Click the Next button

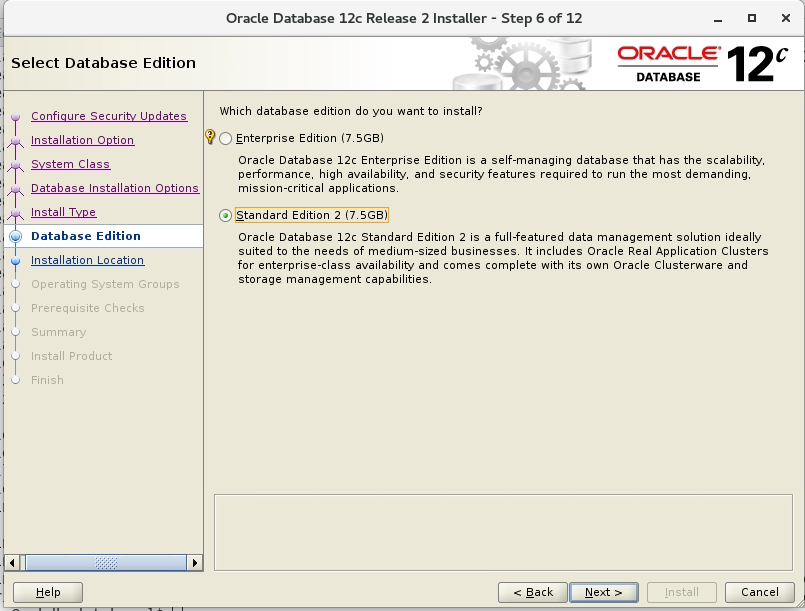pos(604,593)
